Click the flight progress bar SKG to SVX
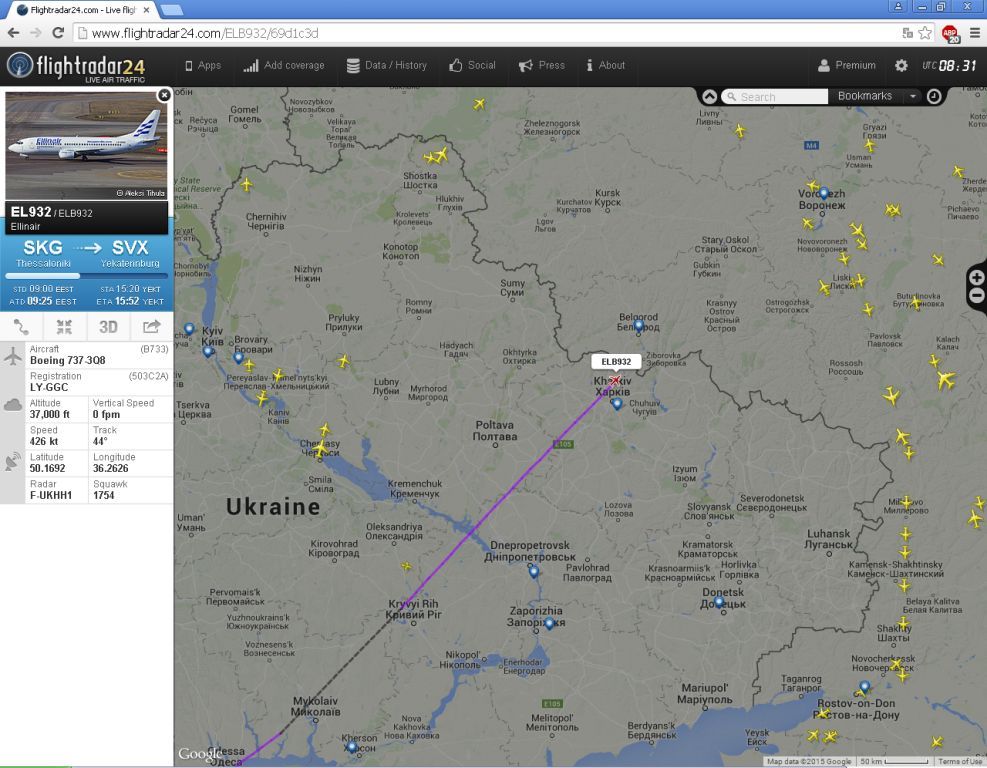Viewport: 987px width, 768px height. coord(87,276)
